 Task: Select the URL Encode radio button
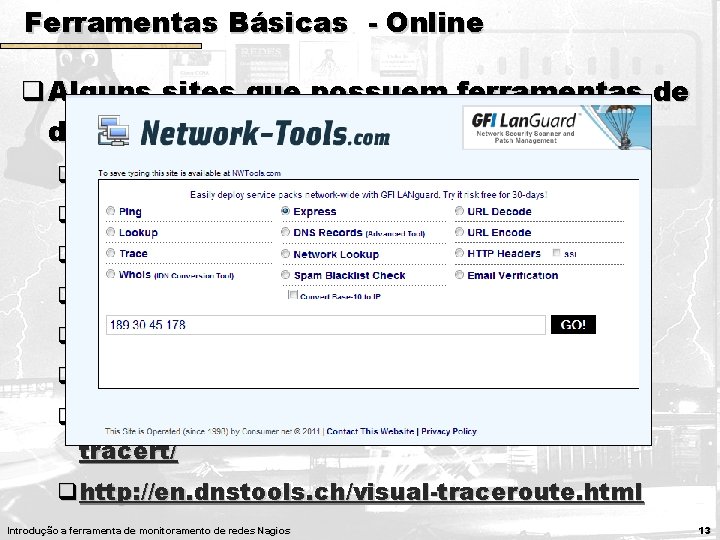click(460, 232)
